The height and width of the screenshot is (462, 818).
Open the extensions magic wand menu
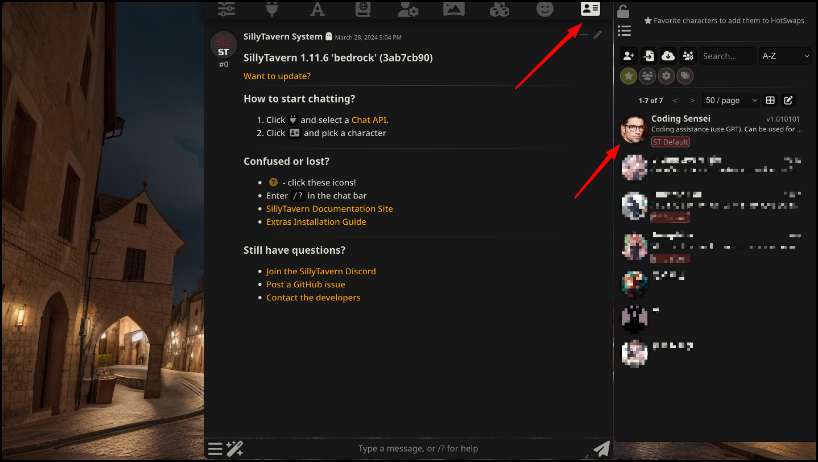[x=234, y=449]
